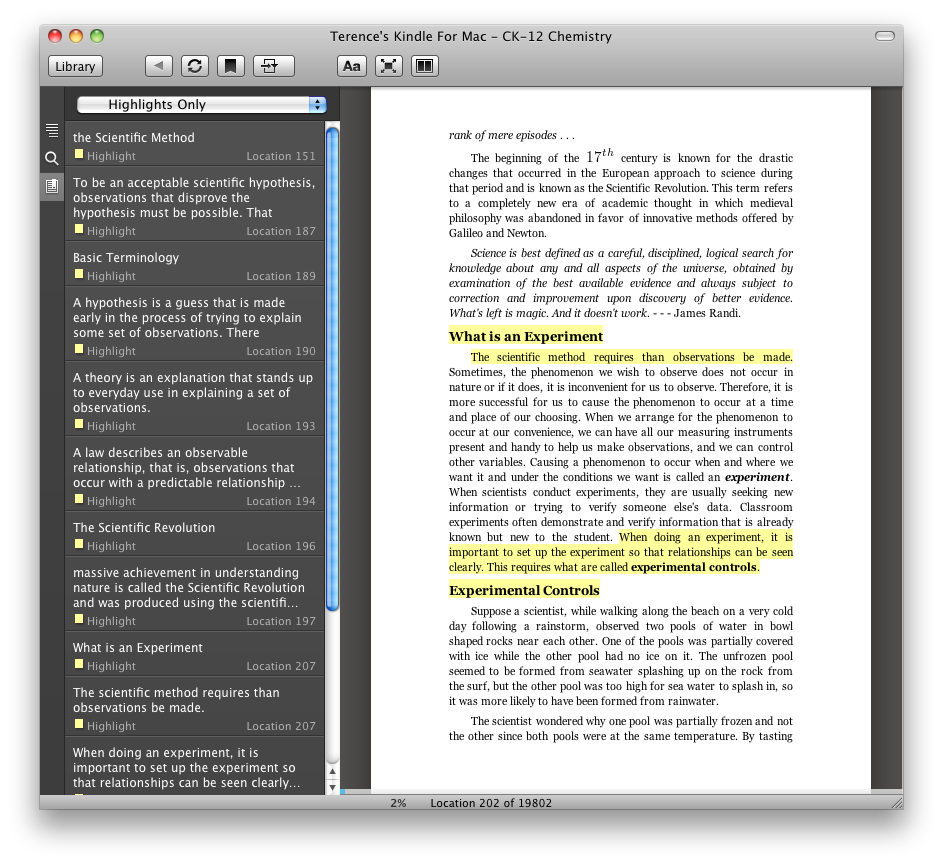Image resolution: width=943 pixels, height=864 pixels.
Task: Click the dropdown's up-down stepper arrows
Action: (317, 104)
